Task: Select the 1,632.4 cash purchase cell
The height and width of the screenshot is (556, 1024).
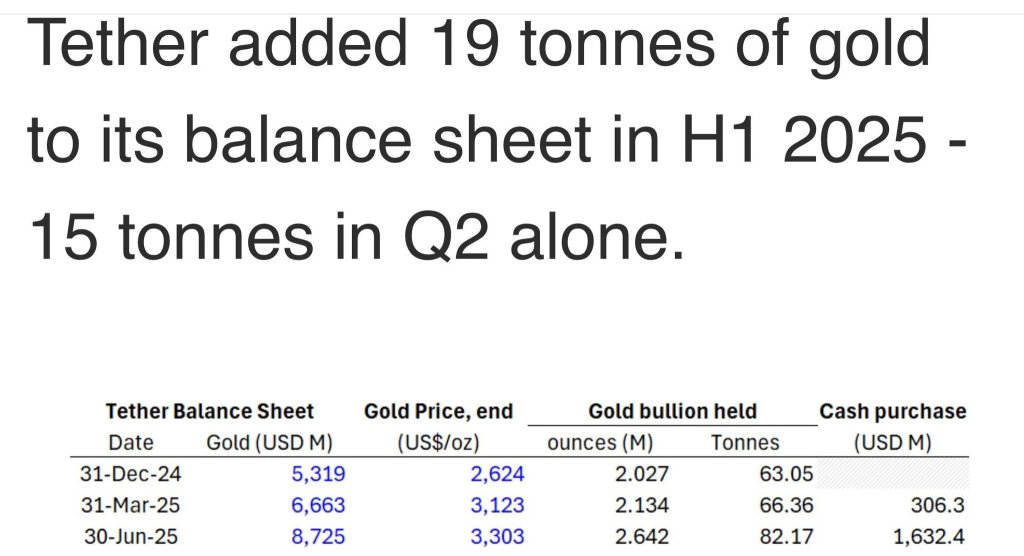Action: [930, 537]
